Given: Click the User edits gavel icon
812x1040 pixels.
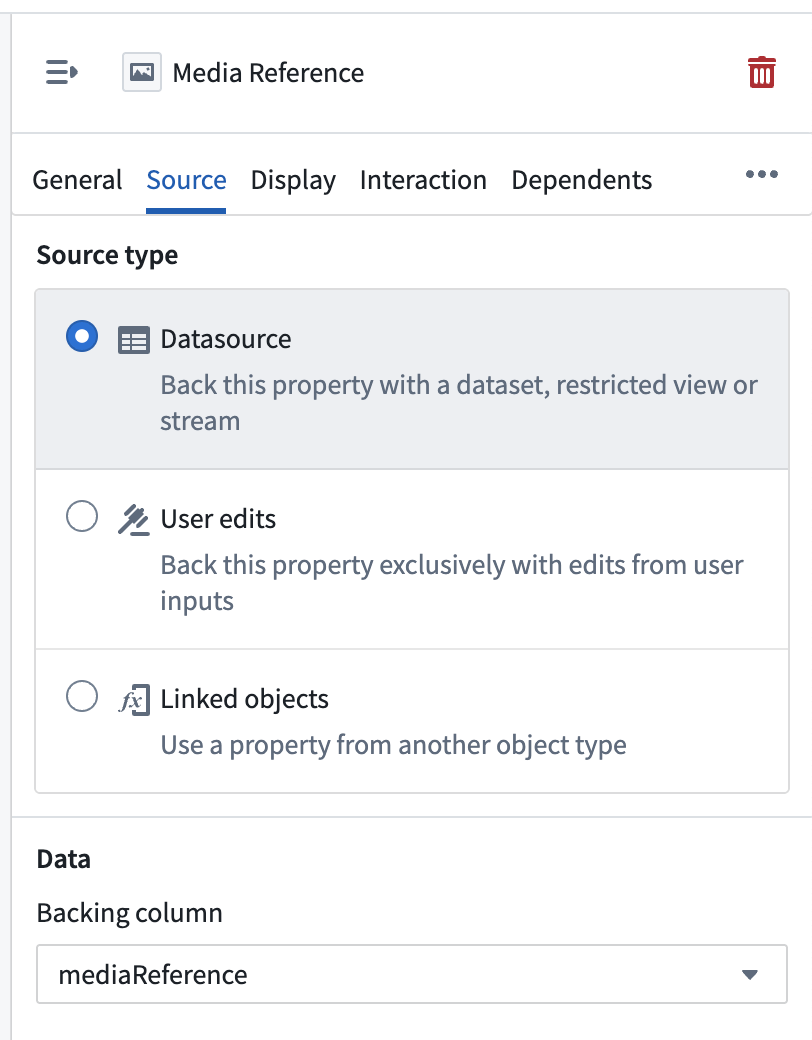Looking at the screenshot, I should click(x=133, y=520).
